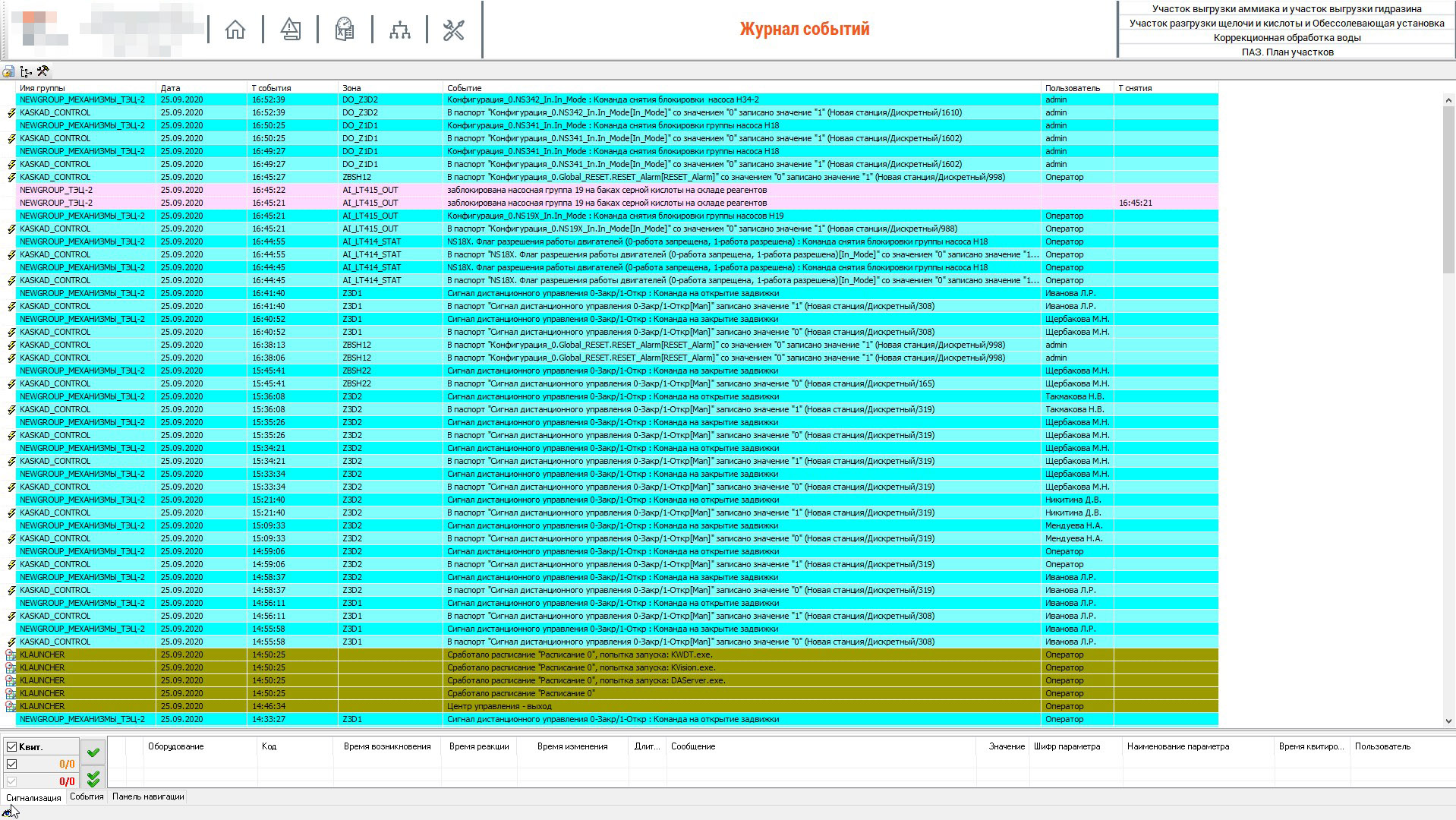Open the Панель навигации tab
This screenshot has height=820, width=1456.
coord(148,796)
